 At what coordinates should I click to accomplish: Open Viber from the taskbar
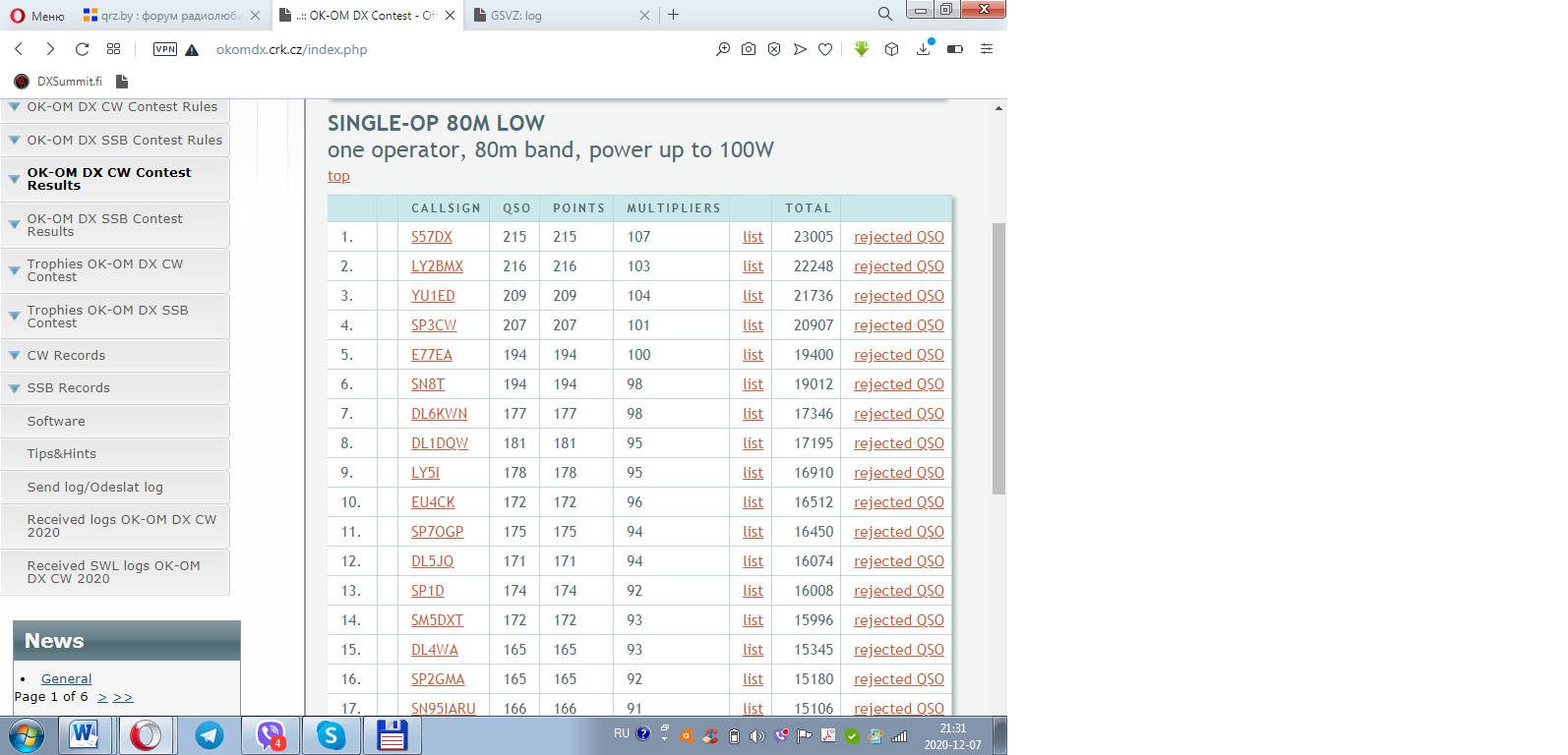click(x=271, y=735)
